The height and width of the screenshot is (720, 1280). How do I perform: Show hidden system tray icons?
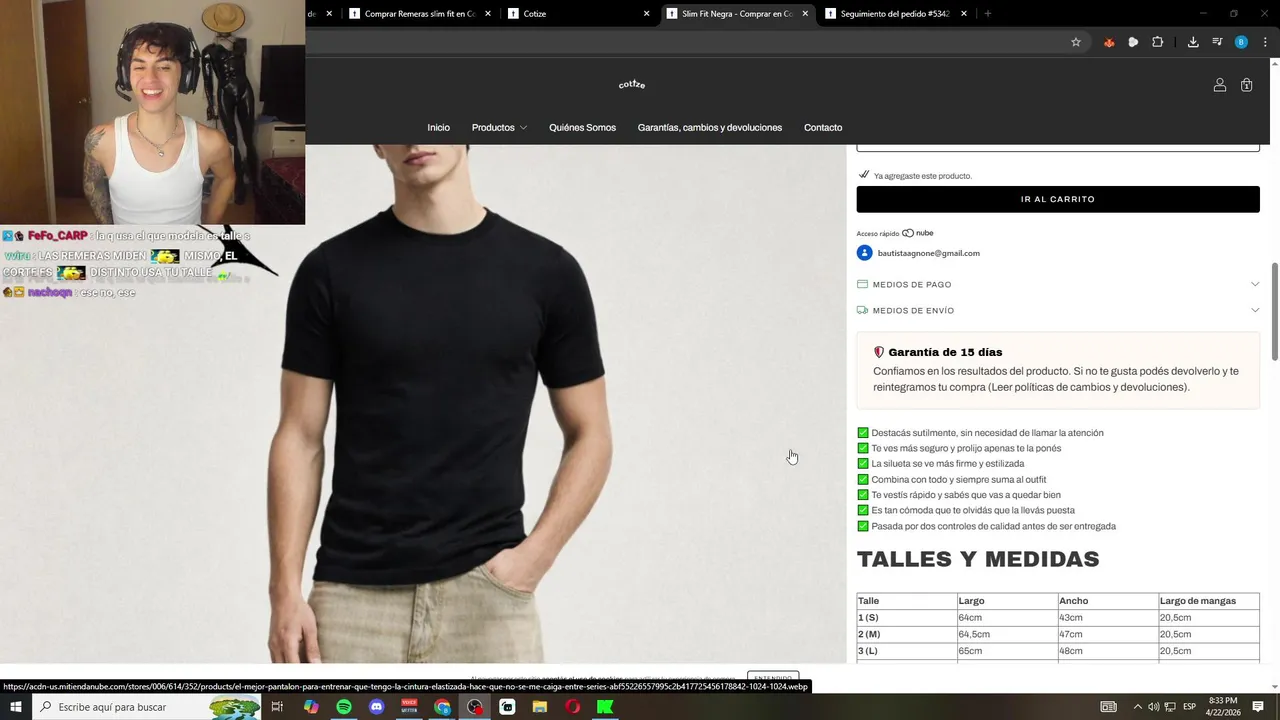coord(1137,707)
